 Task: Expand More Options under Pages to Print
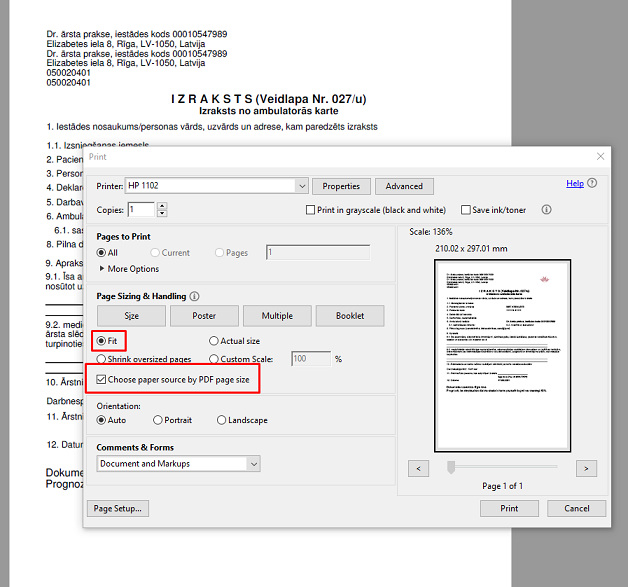pyautogui.click(x=101, y=269)
